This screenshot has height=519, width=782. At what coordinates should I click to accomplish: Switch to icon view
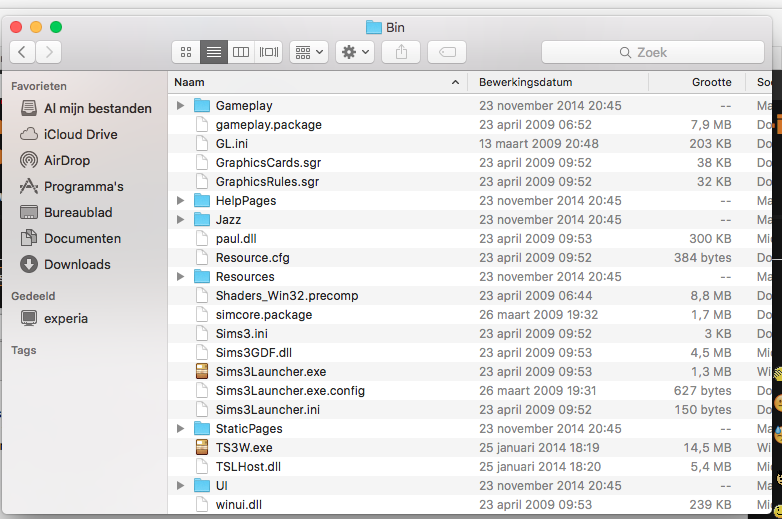click(186, 52)
